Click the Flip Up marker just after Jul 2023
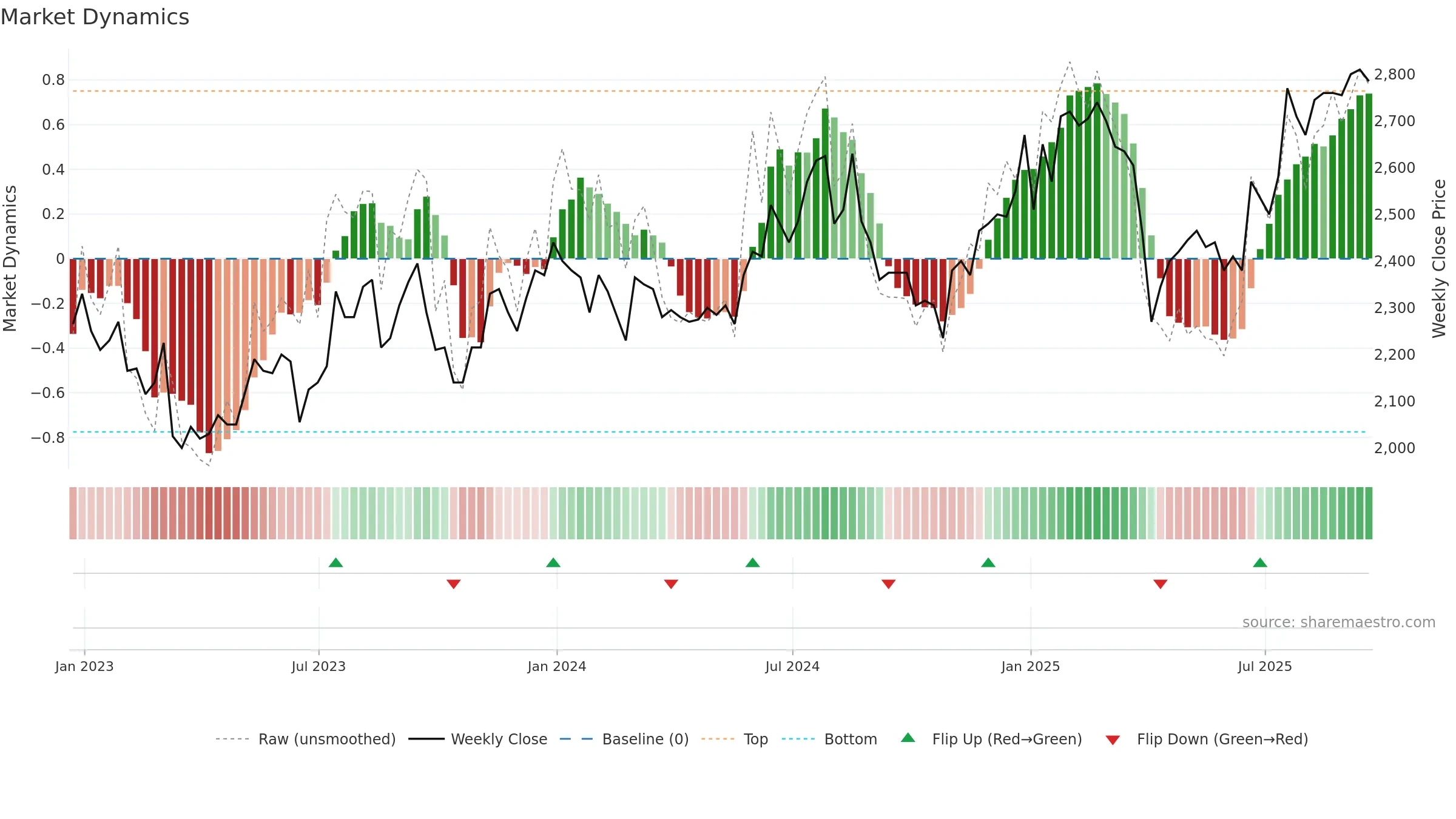Screen dimensions: 1456x819 click(335, 562)
